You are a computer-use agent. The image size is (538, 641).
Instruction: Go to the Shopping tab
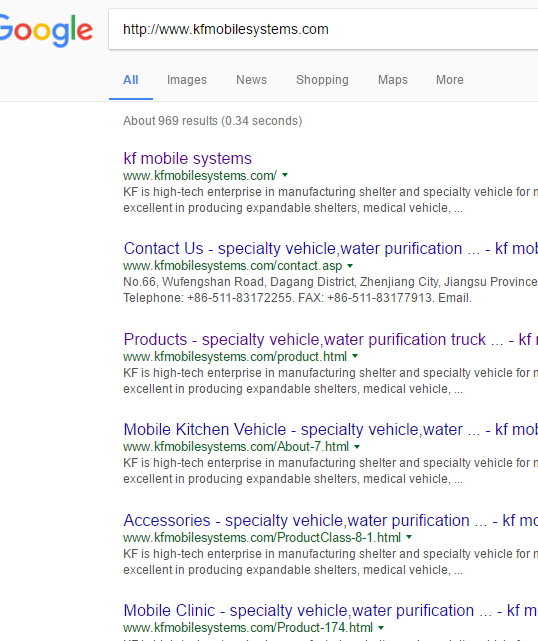322,80
